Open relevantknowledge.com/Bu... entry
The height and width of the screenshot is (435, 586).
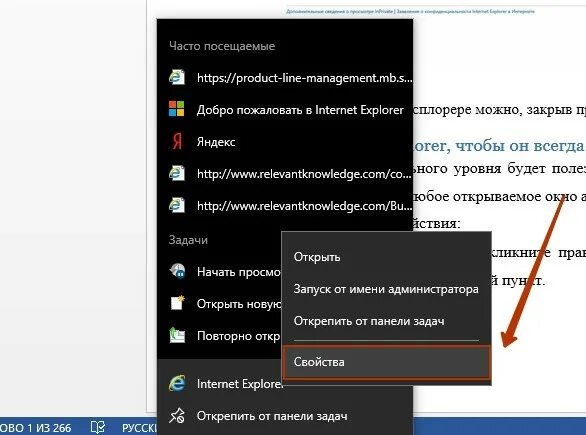click(x=285, y=206)
